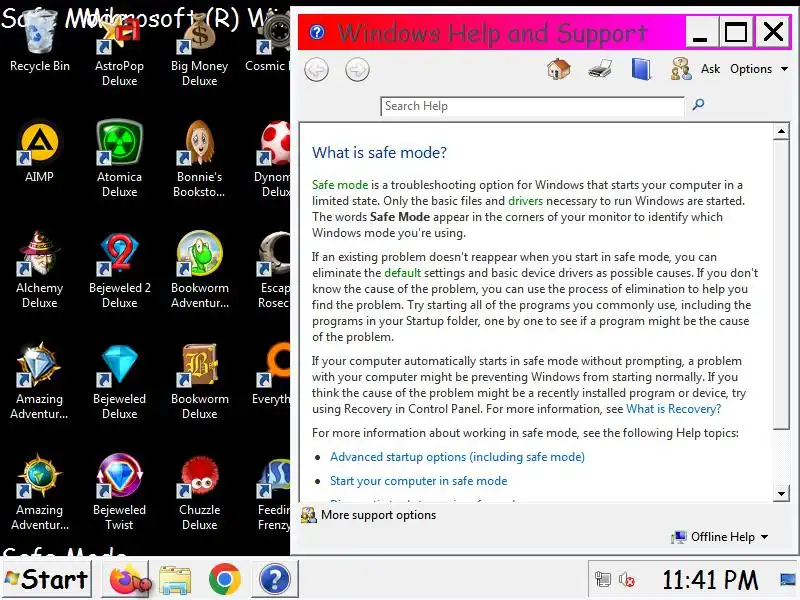Open Bonnie's Bookstore shortcut

(x=199, y=159)
